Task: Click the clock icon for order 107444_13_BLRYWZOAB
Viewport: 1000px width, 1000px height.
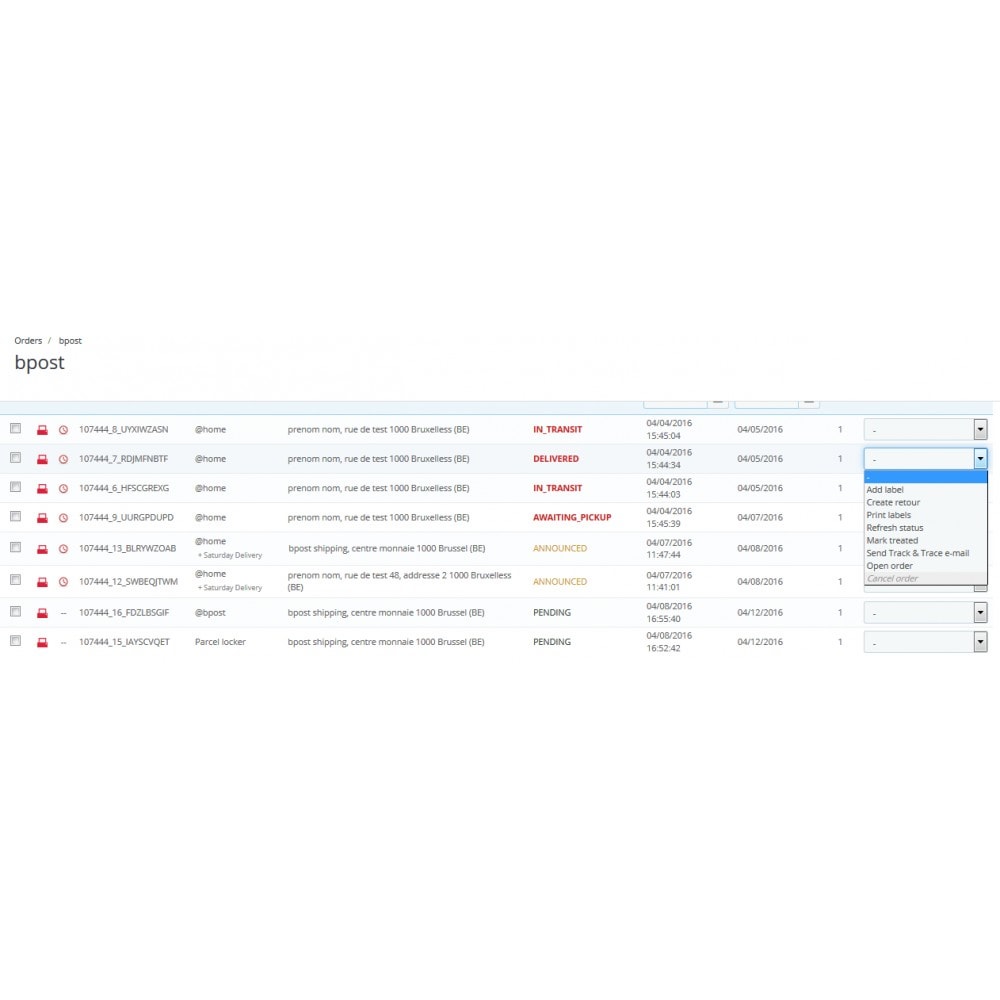Action: 63,548
